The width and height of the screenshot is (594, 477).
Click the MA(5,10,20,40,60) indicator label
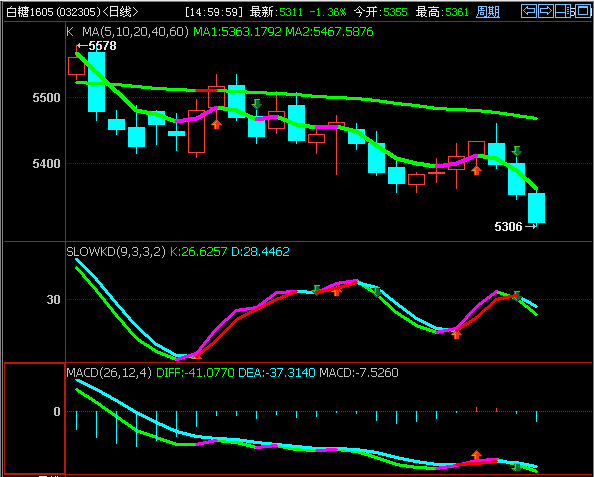pos(135,32)
